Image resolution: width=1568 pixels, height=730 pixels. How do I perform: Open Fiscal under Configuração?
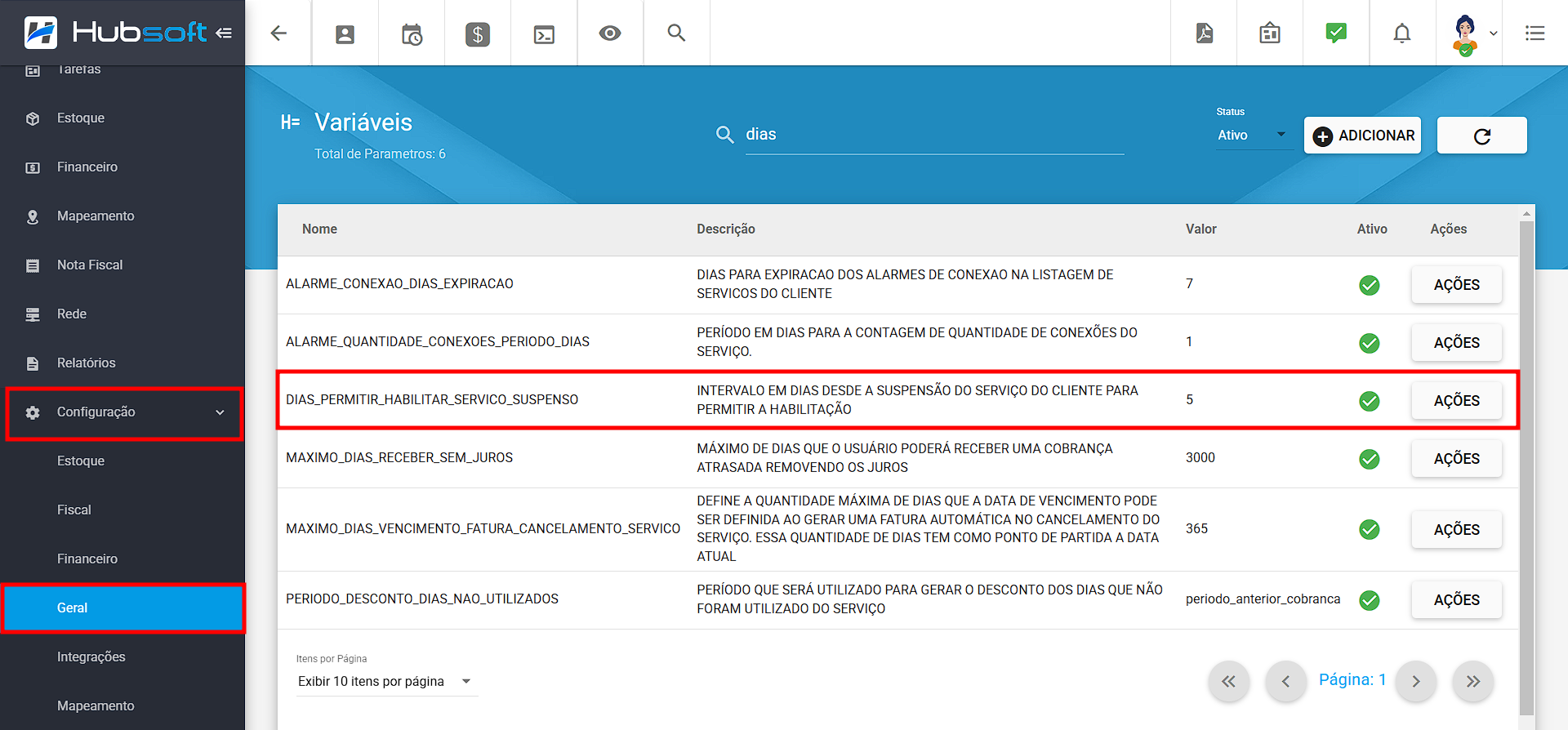[x=122, y=510]
